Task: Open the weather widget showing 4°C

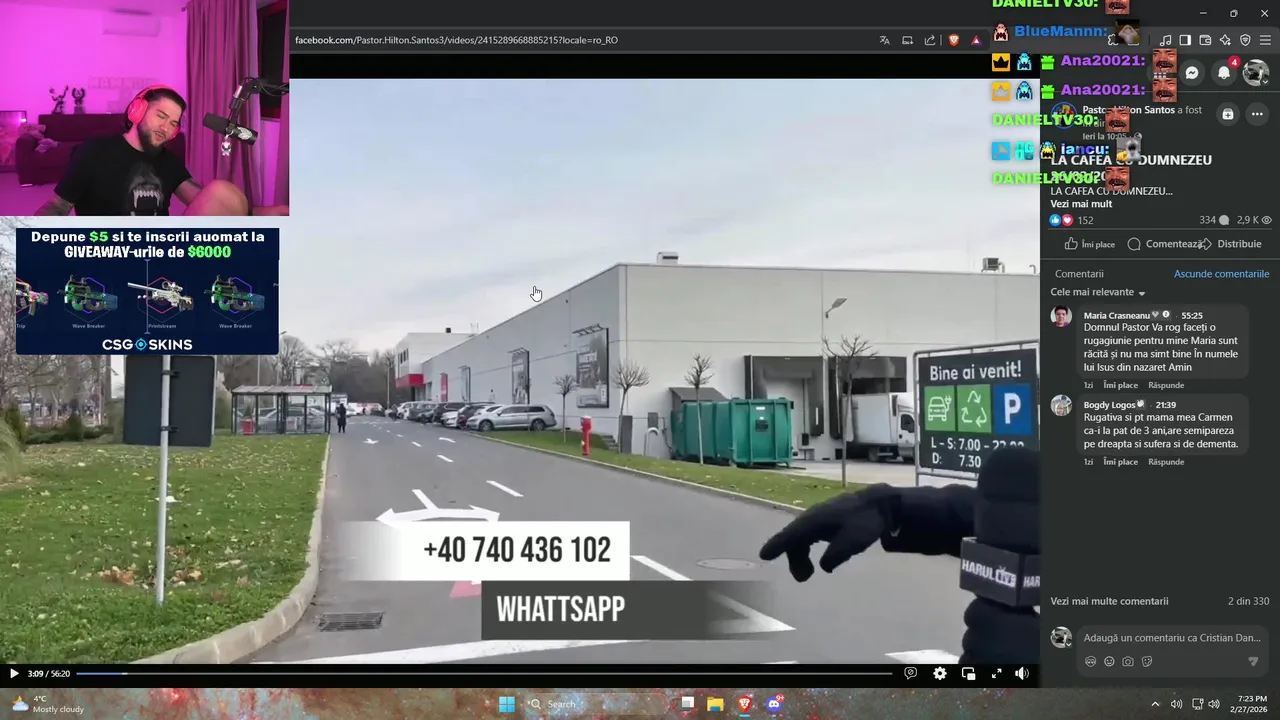Action: 48,704
